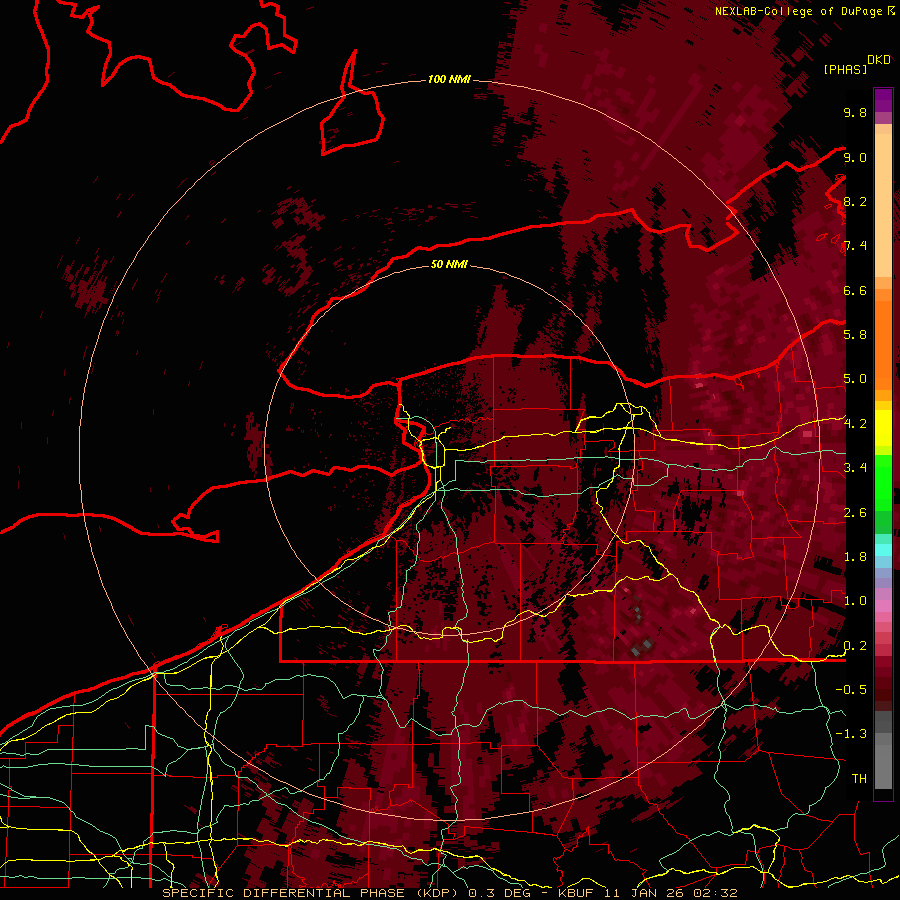
Task: Click the Specific Differential Phase KBUF caption
Action: [449, 893]
